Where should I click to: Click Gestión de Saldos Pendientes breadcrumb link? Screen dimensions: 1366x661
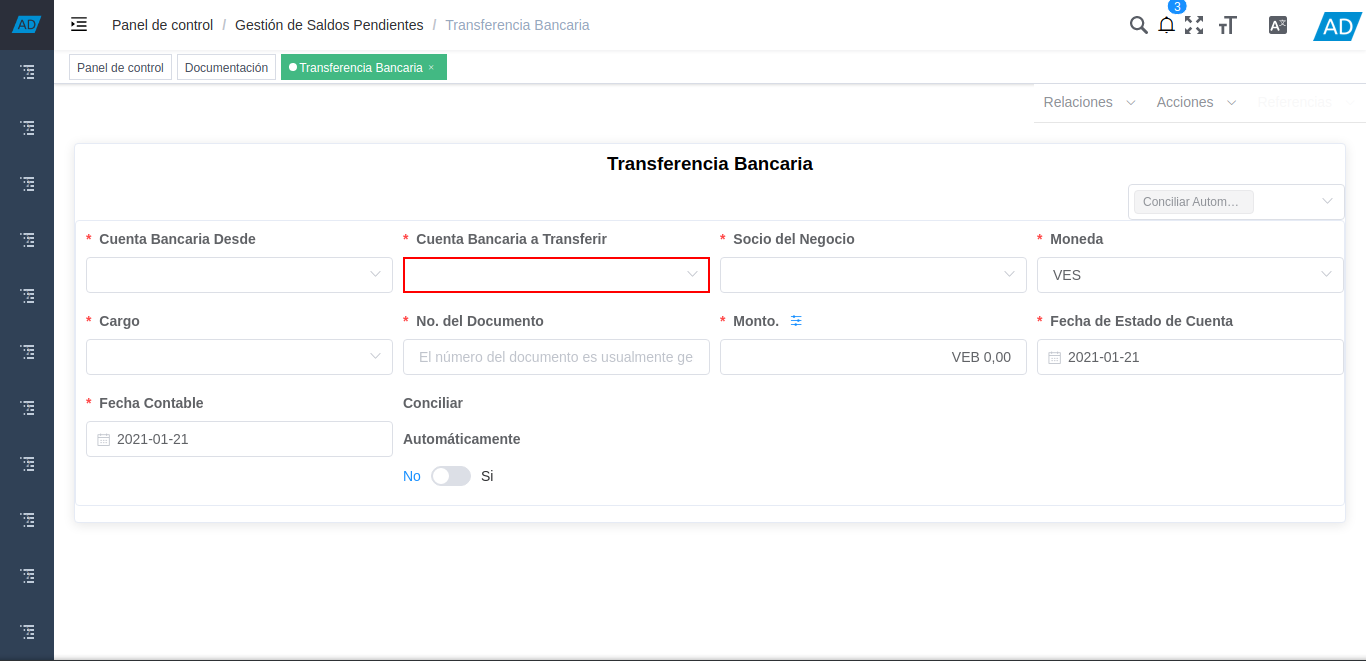coord(330,24)
